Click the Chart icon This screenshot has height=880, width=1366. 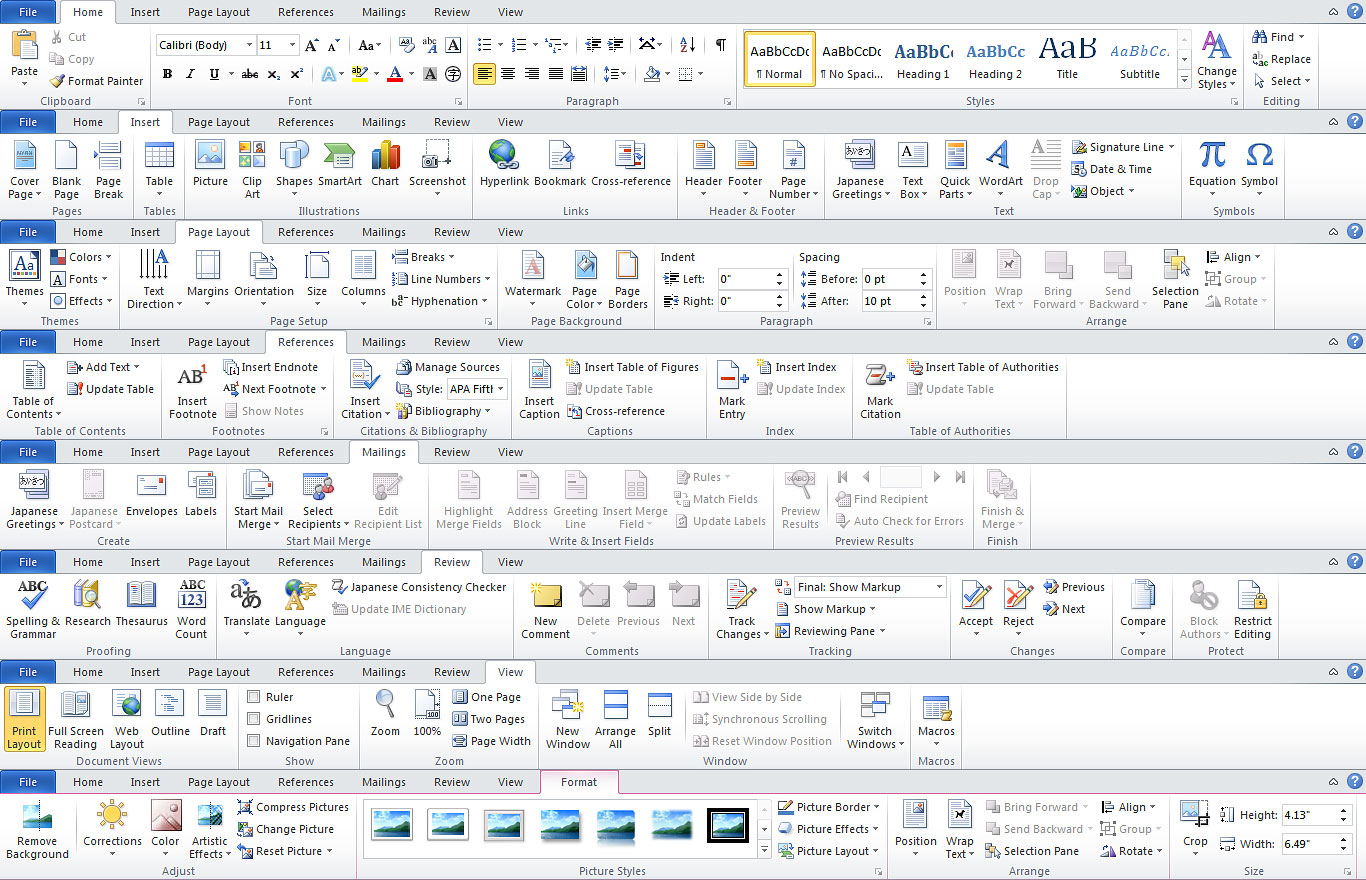(385, 155)
